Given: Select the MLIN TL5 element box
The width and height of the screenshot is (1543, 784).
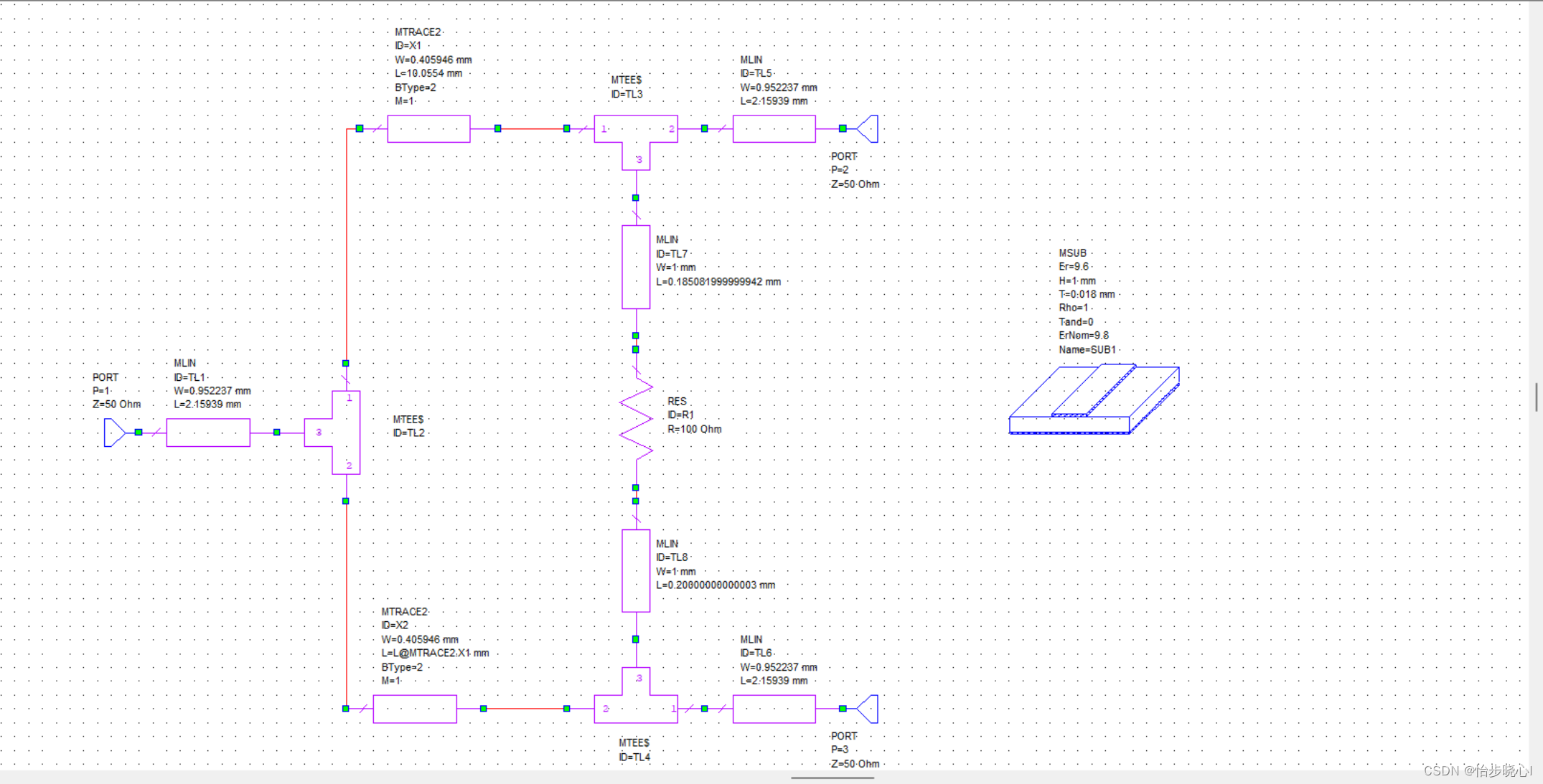Looking at the screenshot, I should click(x=774, y=129).
